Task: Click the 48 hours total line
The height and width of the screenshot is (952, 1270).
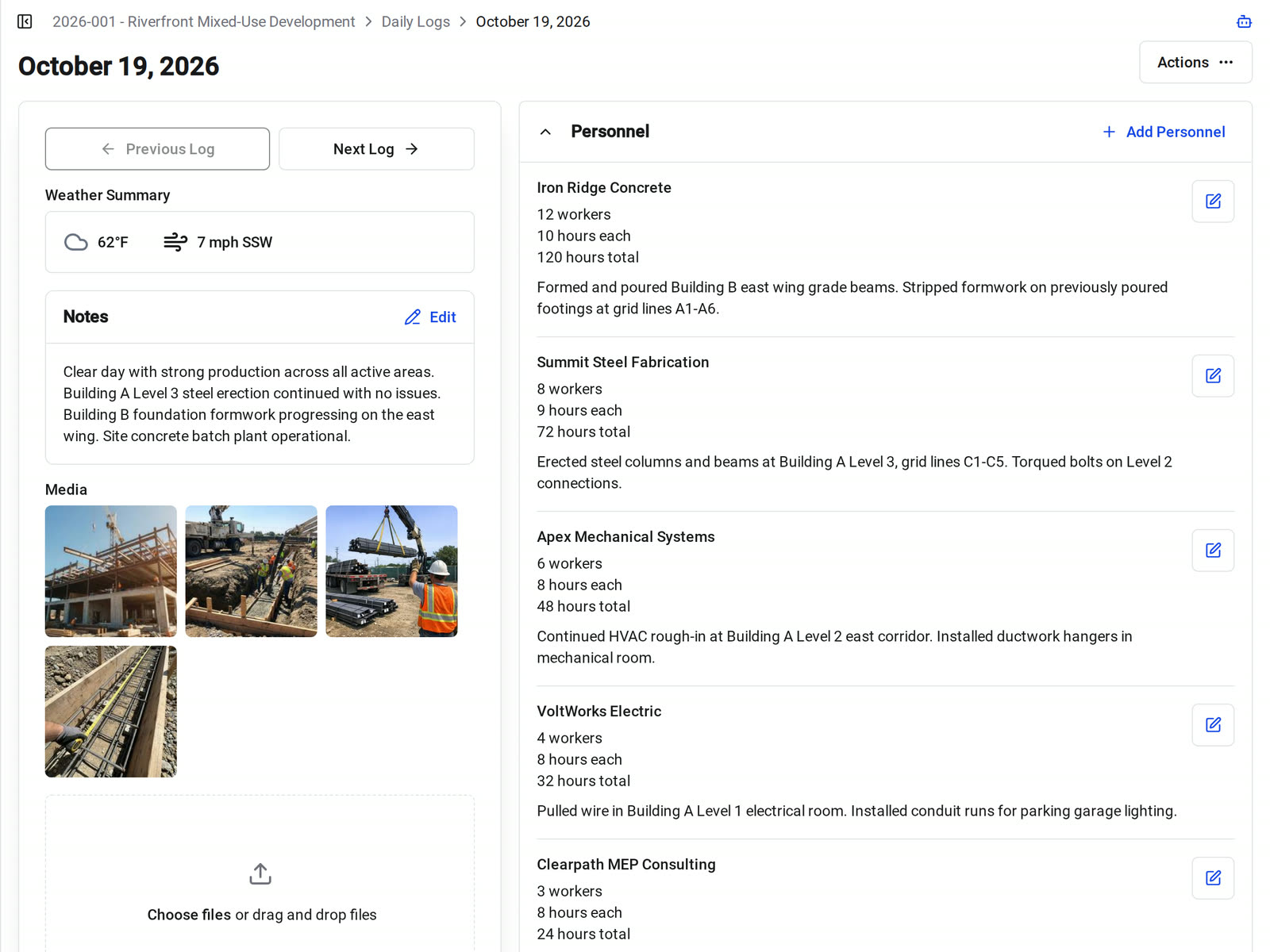Action: 583,606
